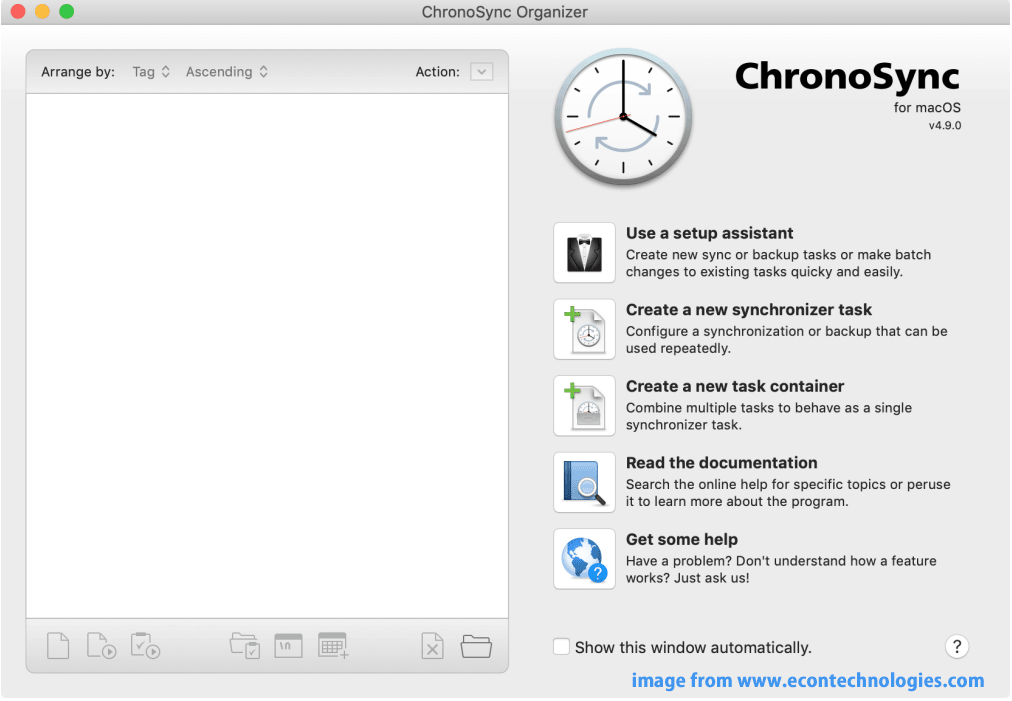Click the schedule window toolbar icon
1012x701 pixels.
pos(288,645)
